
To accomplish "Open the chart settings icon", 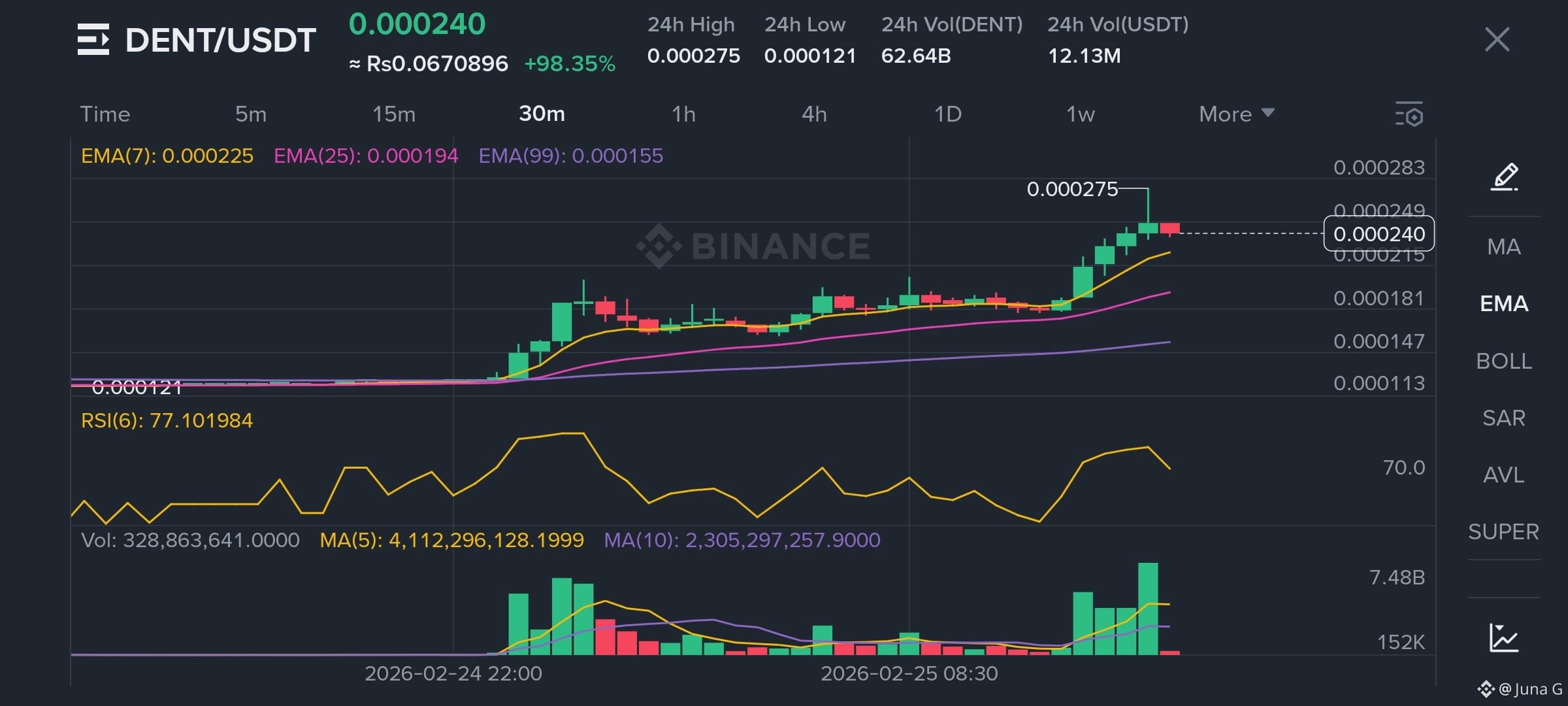I will click(1409, 114).
